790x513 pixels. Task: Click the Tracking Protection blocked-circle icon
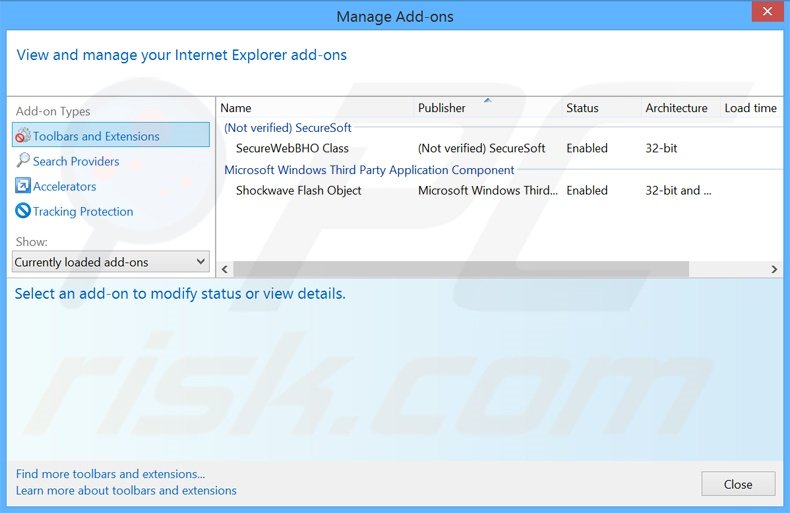pos(23,211)
